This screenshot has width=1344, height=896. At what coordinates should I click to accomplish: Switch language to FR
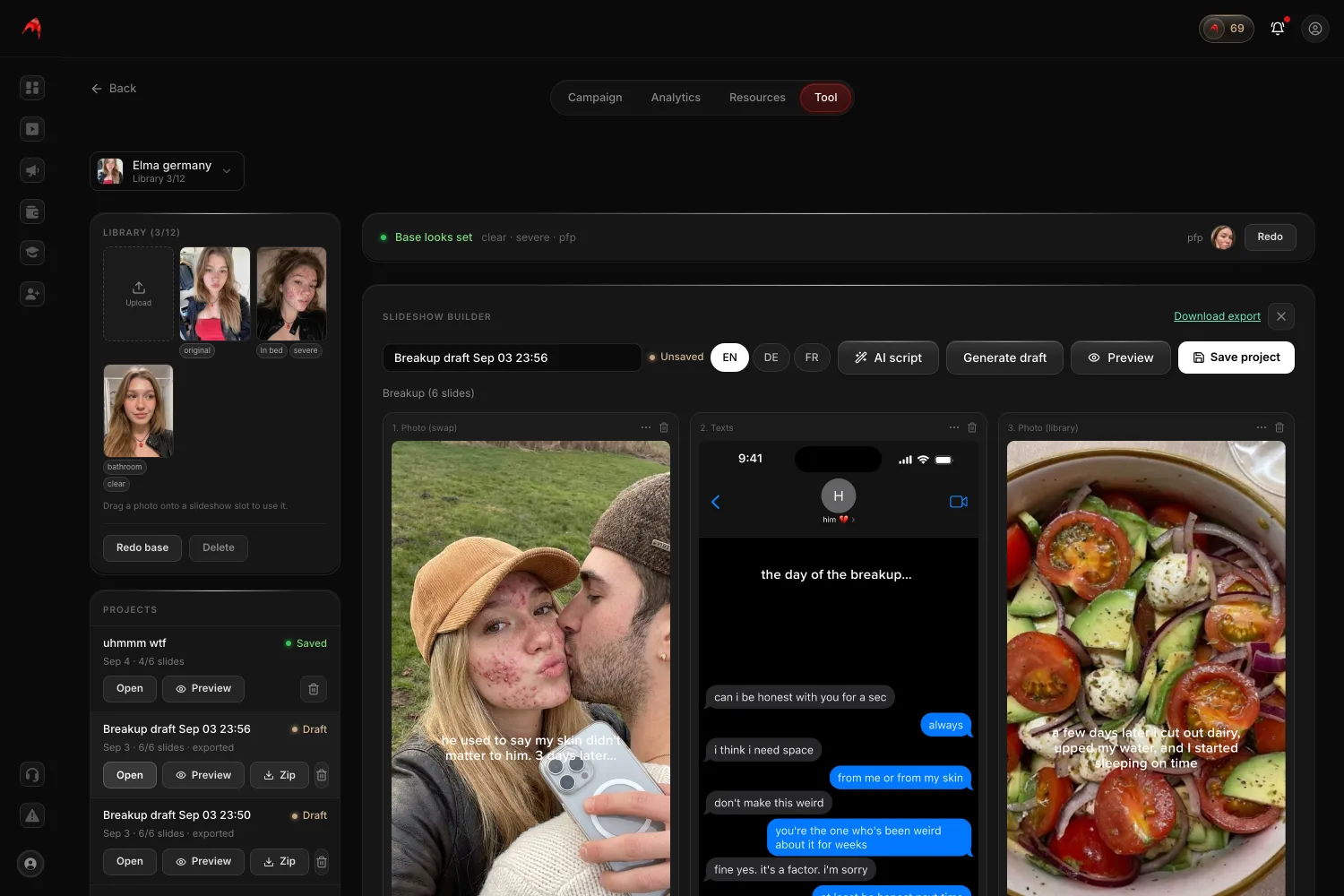(812, 358)
